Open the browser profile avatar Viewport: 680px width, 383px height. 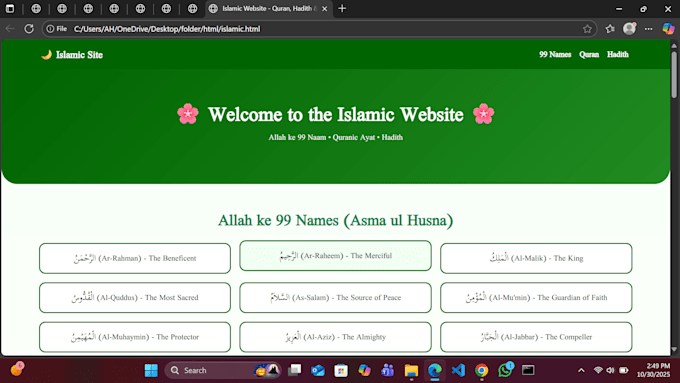[x=629, y=29]
